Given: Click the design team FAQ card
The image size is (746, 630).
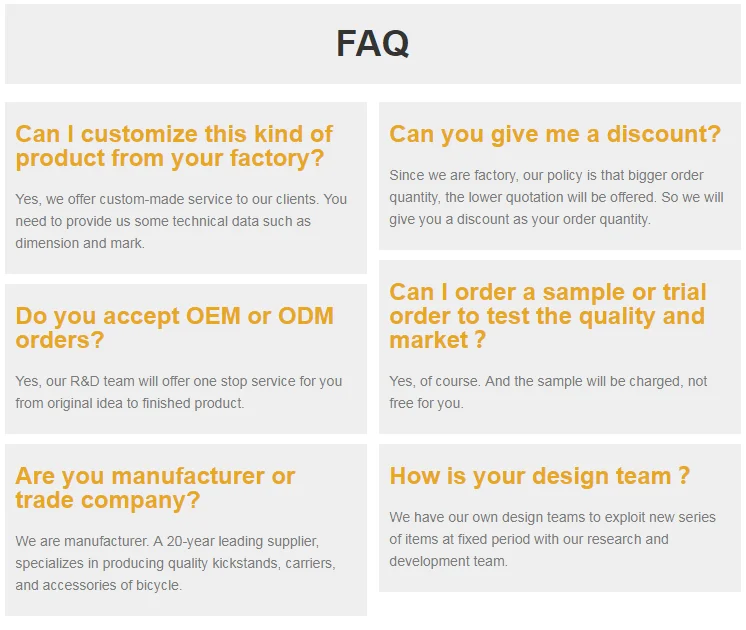Looking at the screenshot, I should 560,518.
